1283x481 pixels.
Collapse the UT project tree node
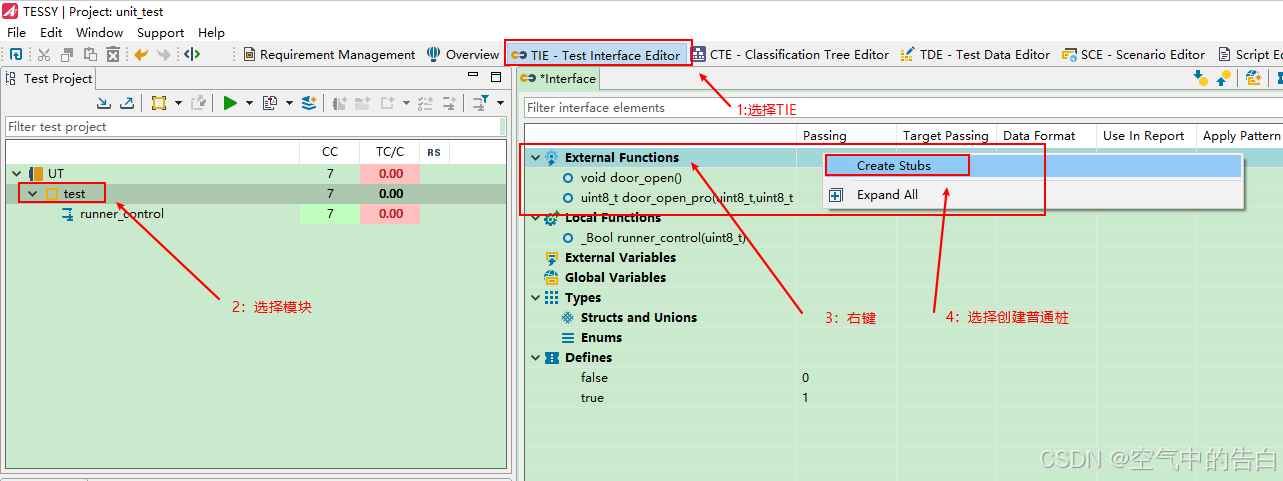16,173
